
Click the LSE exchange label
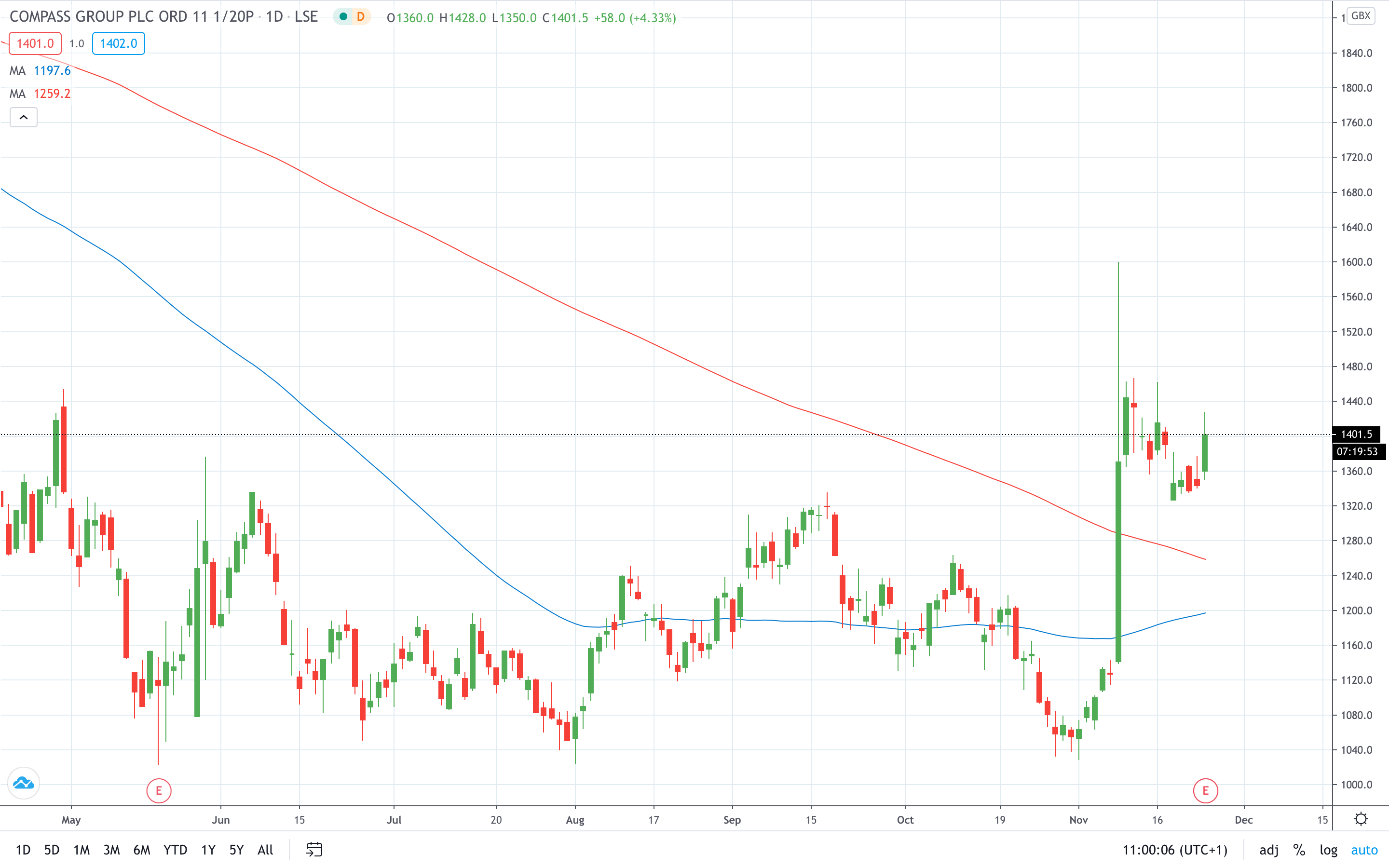tap(306, 16)
